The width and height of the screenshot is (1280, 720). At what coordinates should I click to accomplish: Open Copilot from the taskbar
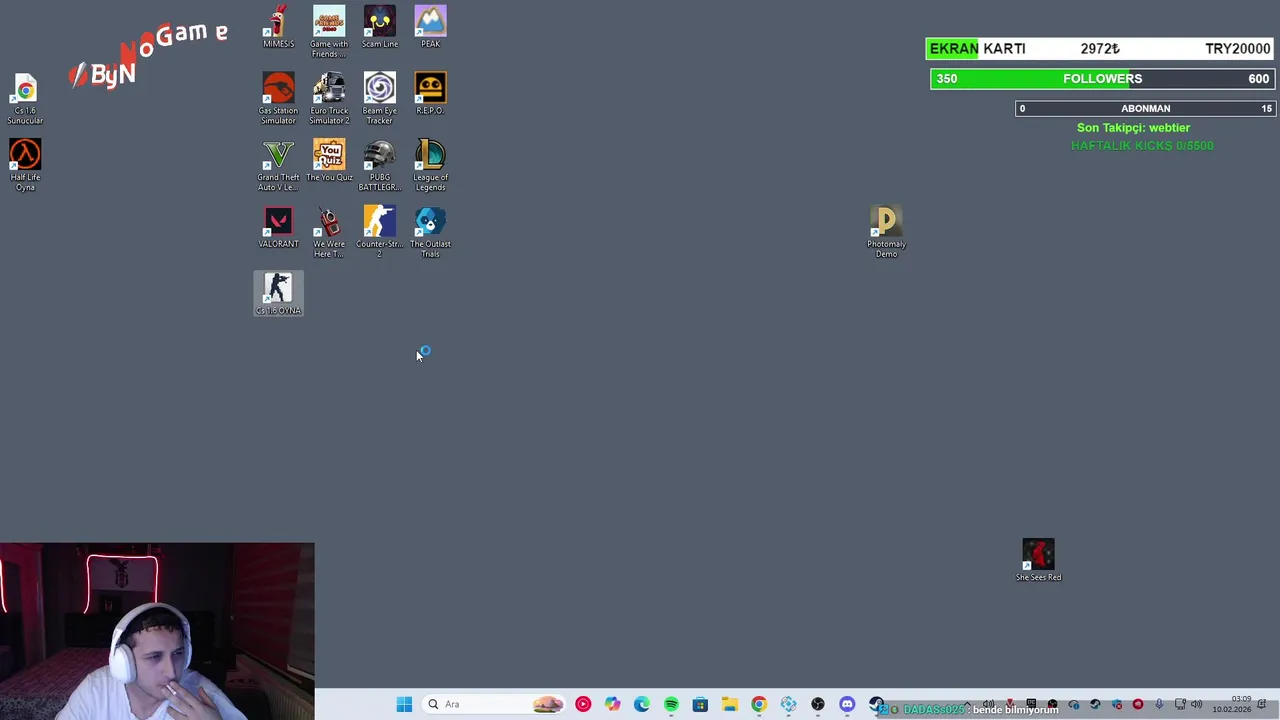click(x=612, y=704)
